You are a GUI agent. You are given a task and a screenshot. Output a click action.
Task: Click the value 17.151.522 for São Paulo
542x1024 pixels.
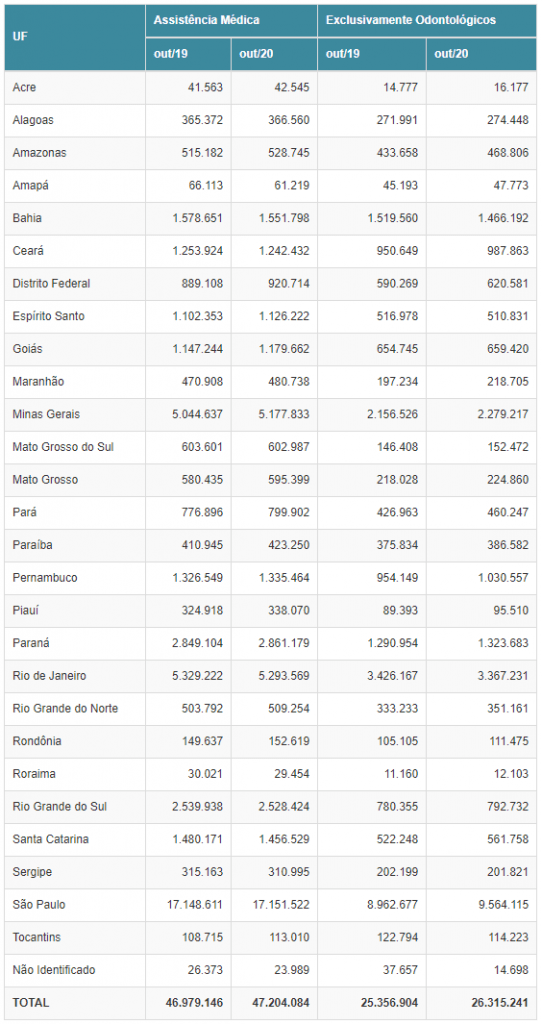pyautogui.click(x=279, y=904)
